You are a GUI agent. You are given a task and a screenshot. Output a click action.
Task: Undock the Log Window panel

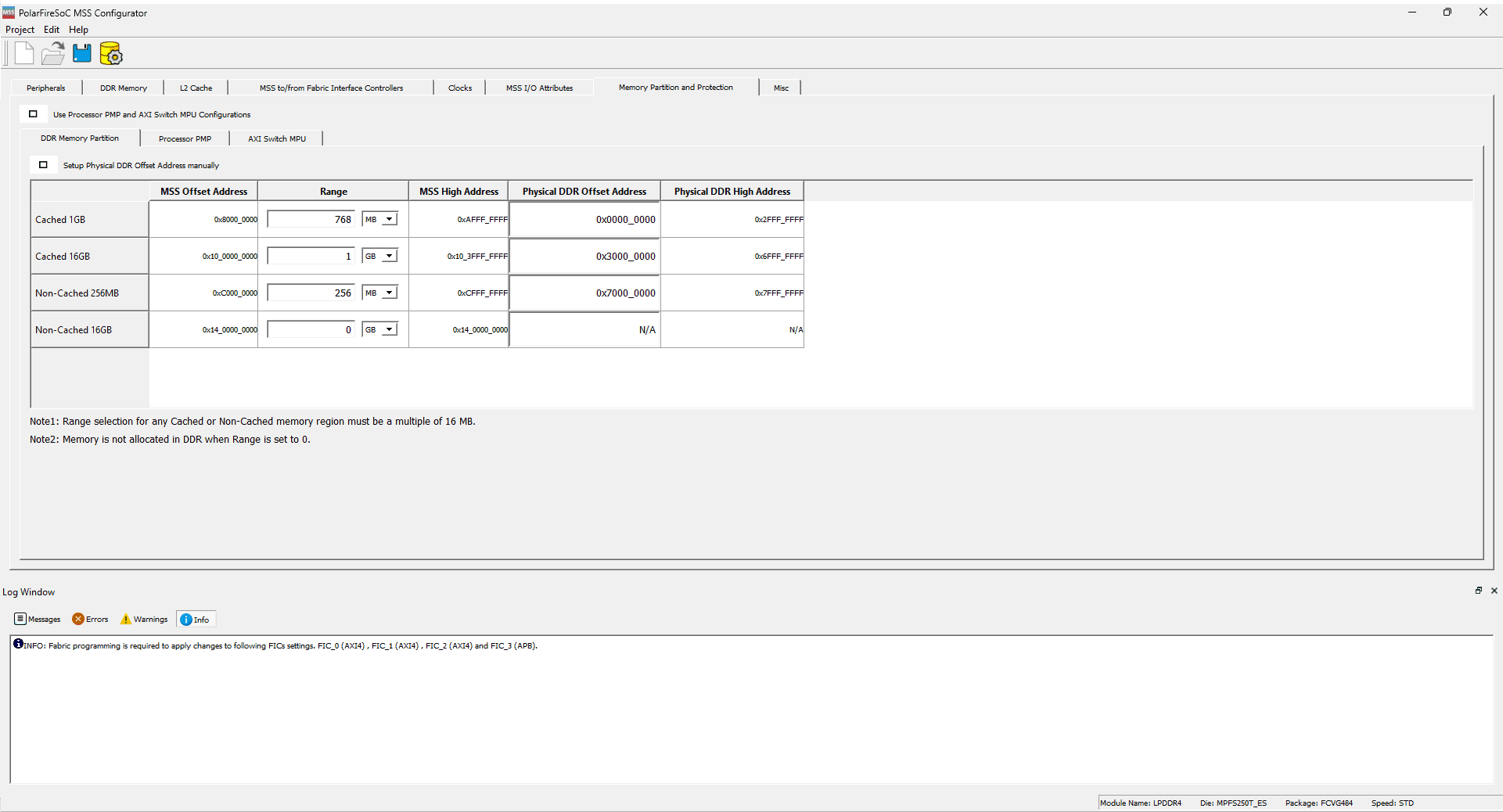point(1478,591)
